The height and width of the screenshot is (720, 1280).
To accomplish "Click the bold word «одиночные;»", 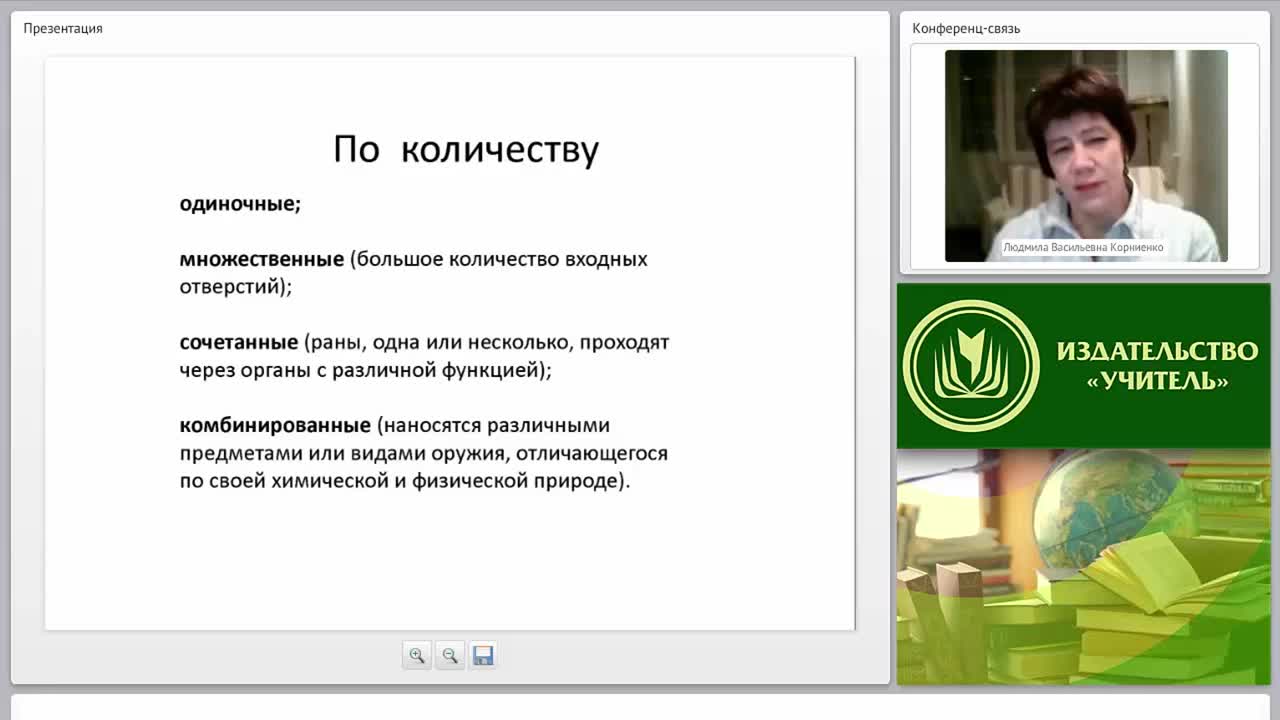I will tap(240, 204).
